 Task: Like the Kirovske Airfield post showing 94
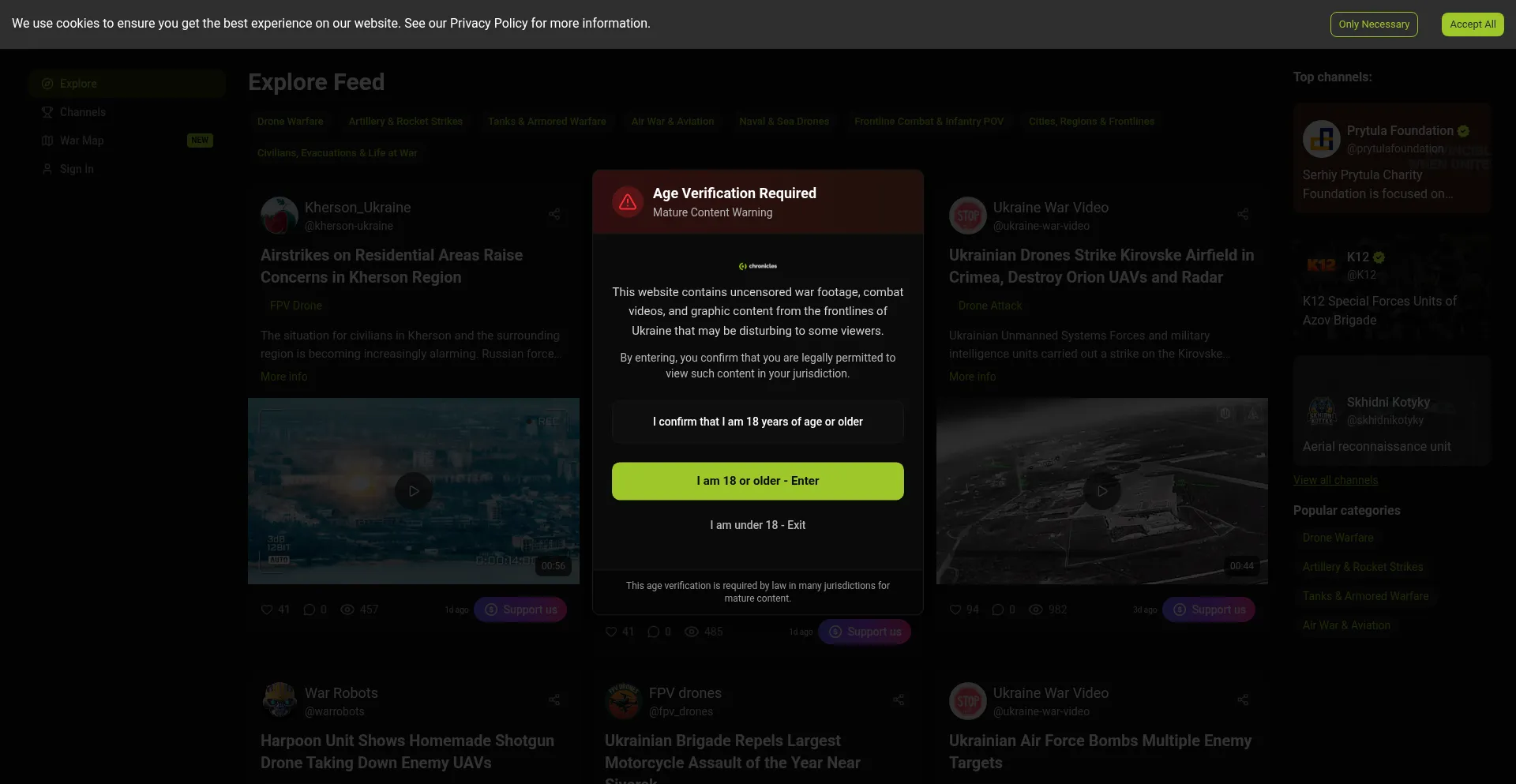(x=955, y=610)
